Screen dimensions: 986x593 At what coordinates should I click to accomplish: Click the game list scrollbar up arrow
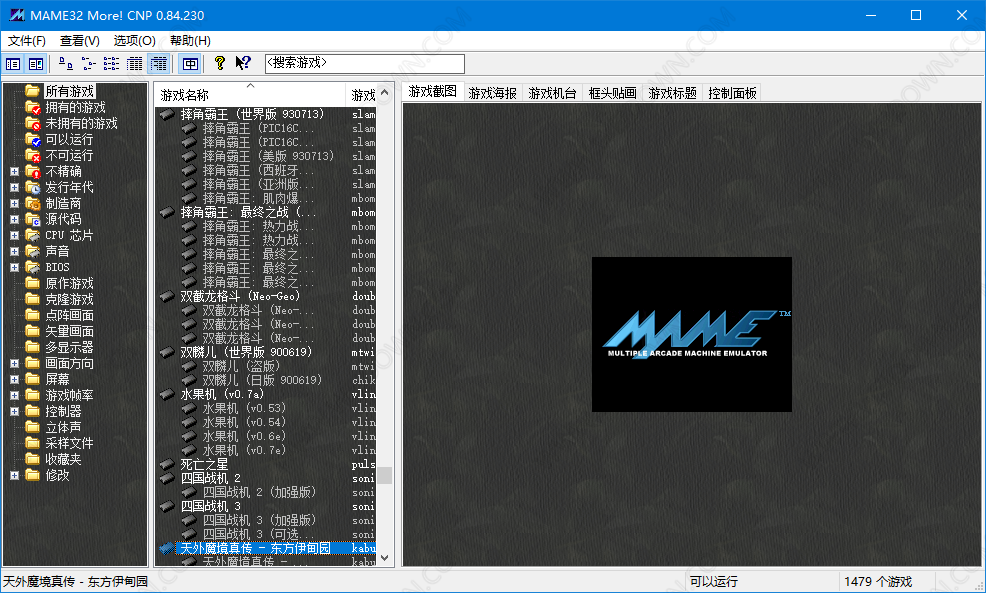click(x=385, y=93)
